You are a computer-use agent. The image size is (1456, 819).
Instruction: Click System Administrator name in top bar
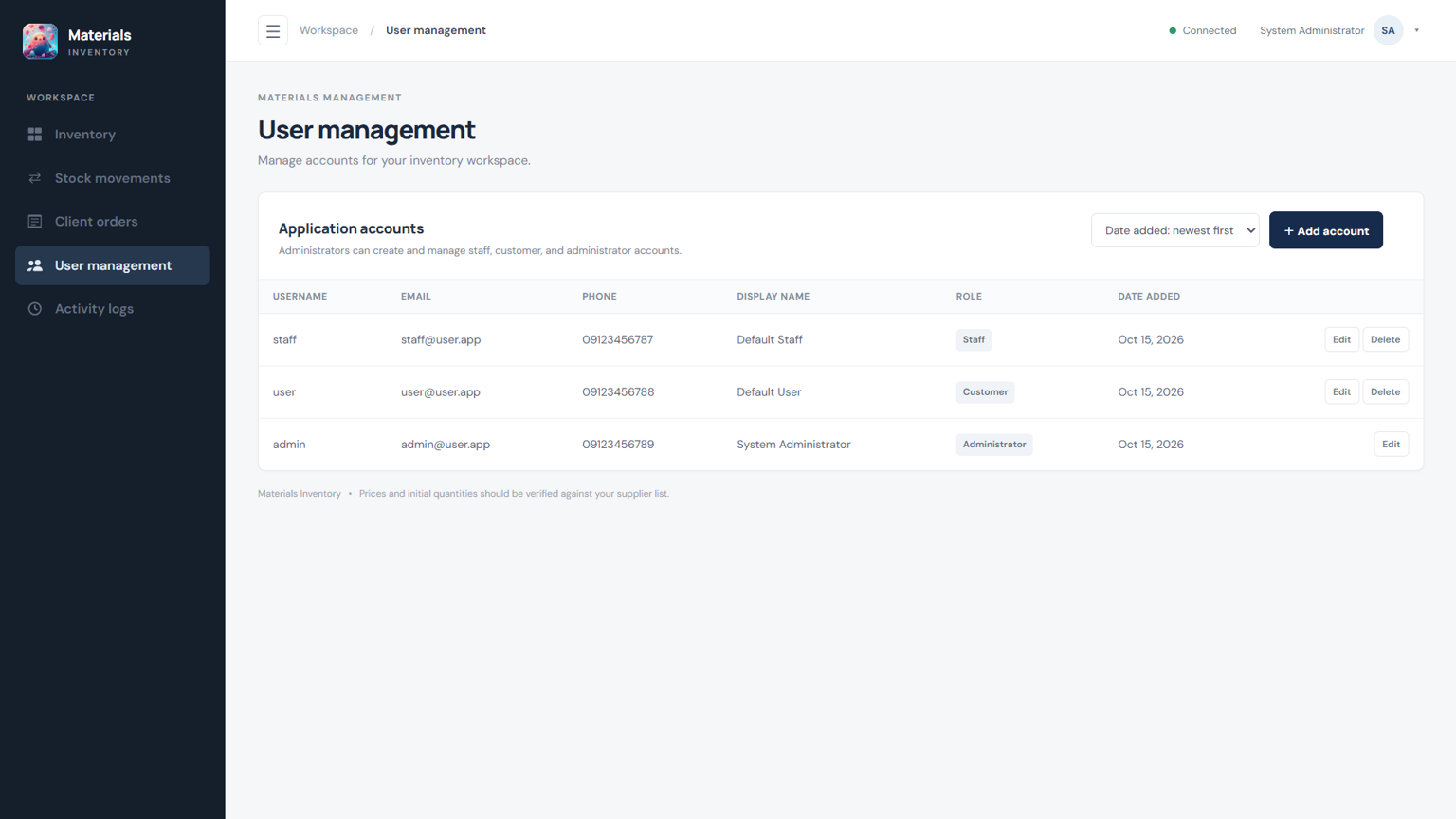1312,31
